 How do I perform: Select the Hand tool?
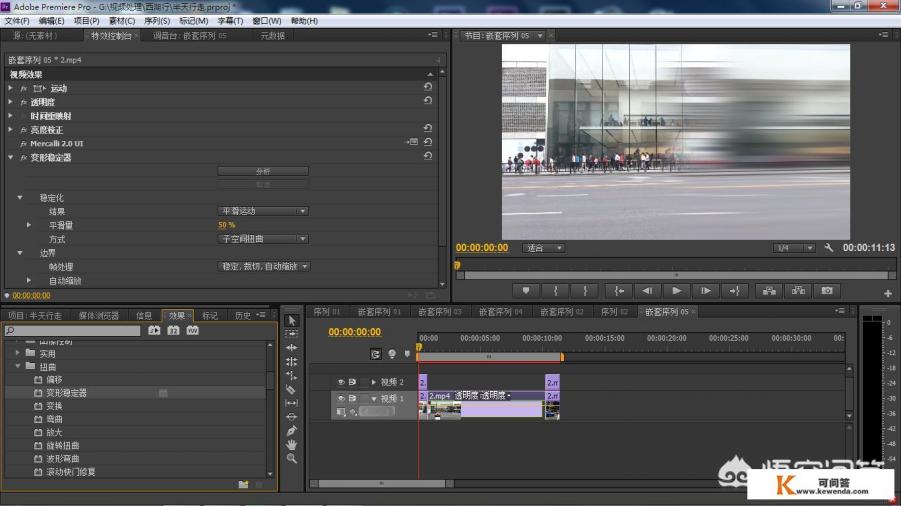tap(291, 444)
